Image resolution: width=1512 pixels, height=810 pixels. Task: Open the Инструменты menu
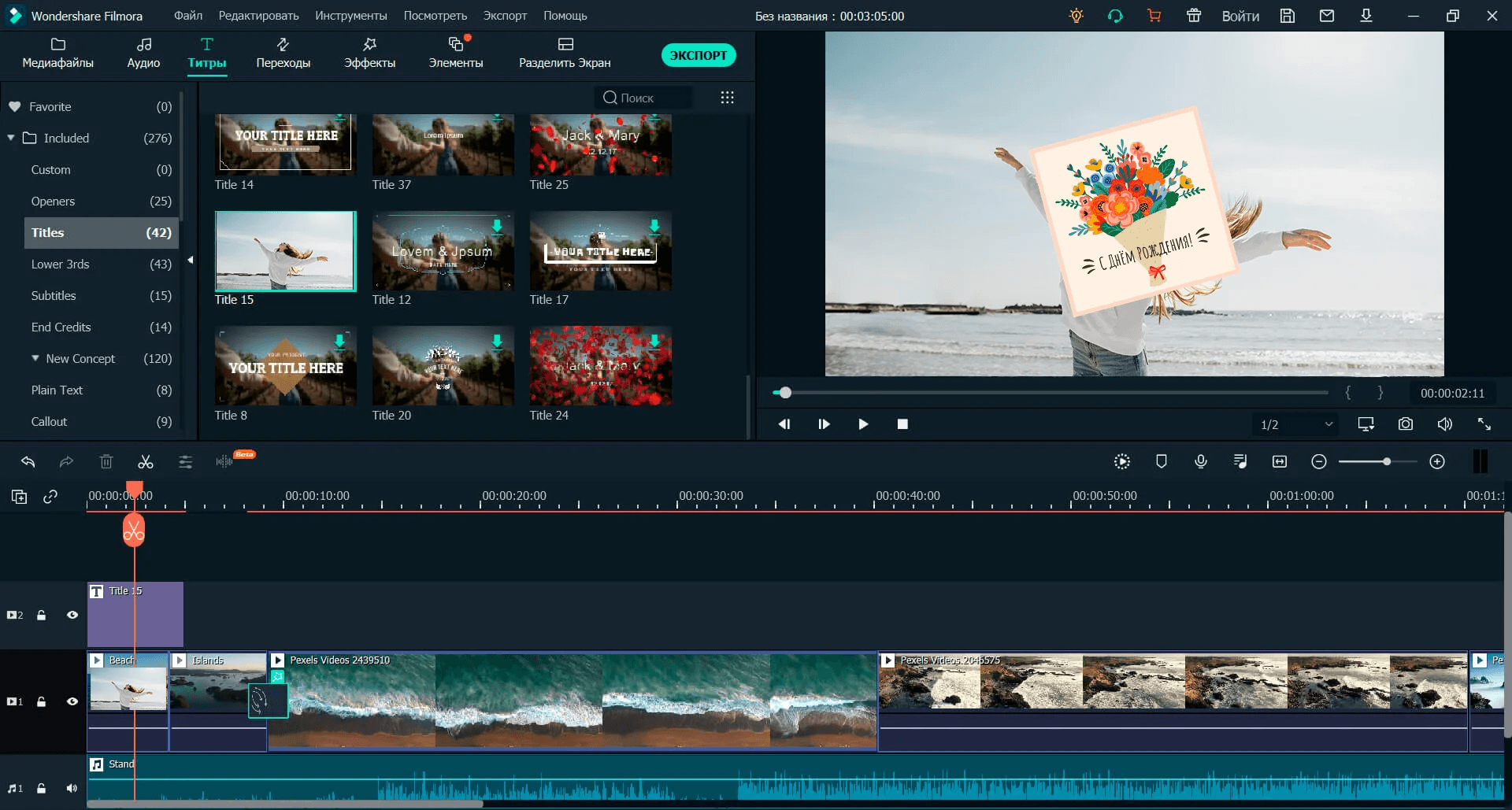[350, 16]
